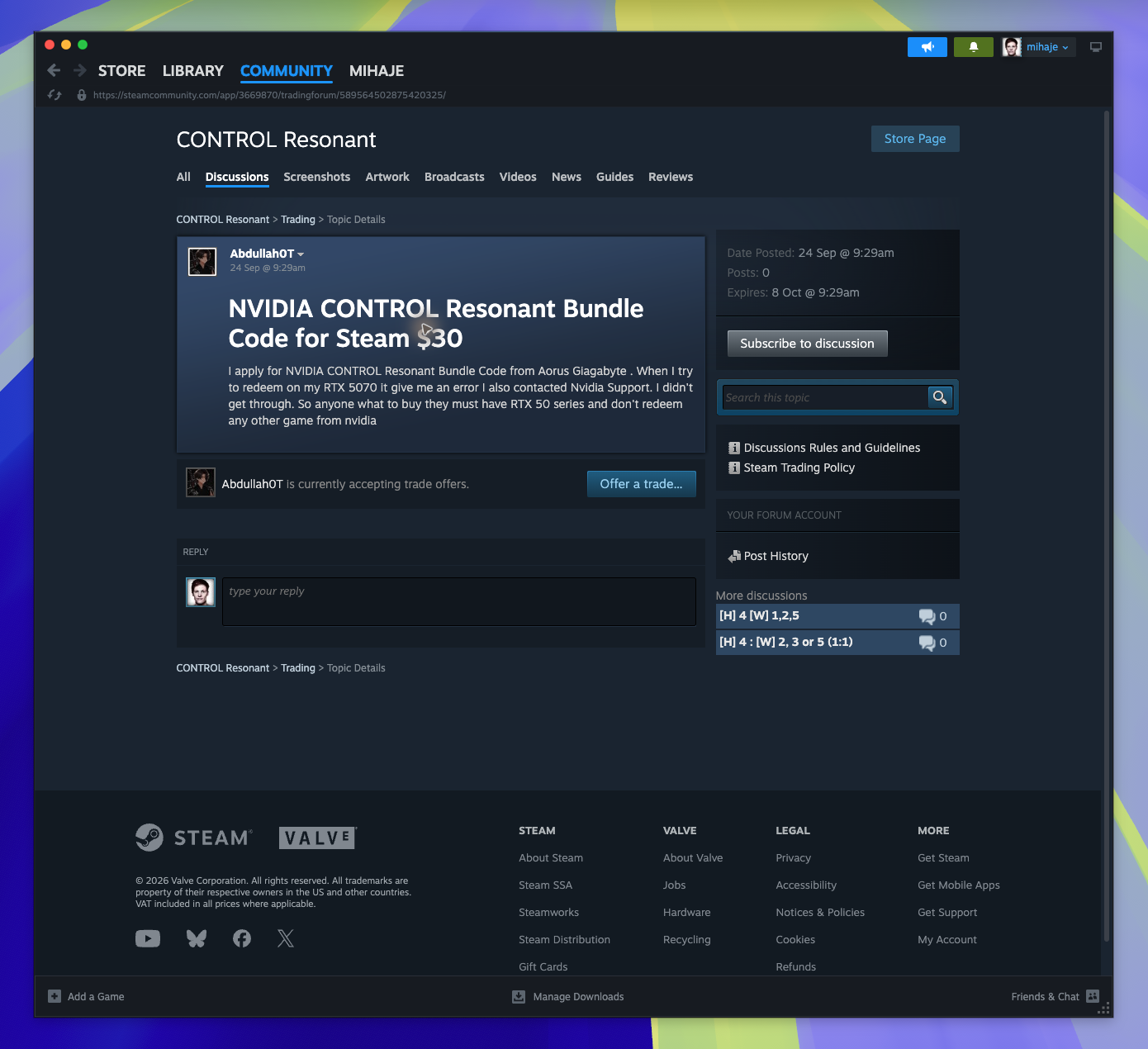Viewport: 1148px width, 1049px height.
Task: Click the type your reply box
Action: click(459, 601)
